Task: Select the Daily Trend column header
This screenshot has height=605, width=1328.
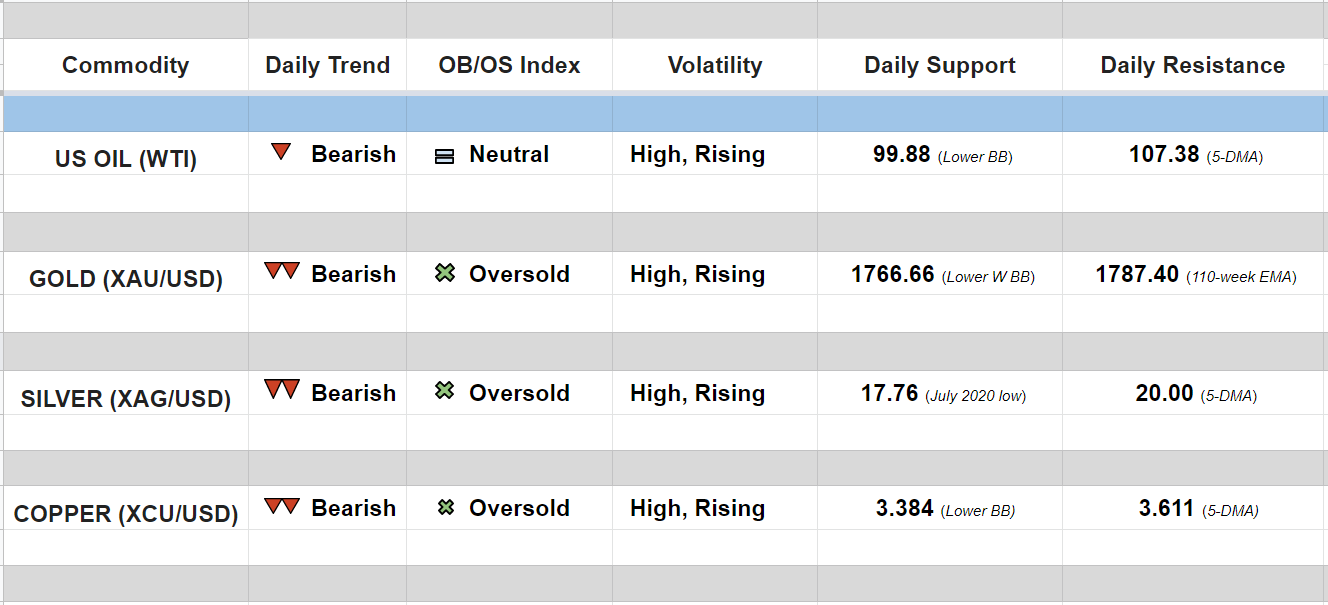Action: [327, 66]
